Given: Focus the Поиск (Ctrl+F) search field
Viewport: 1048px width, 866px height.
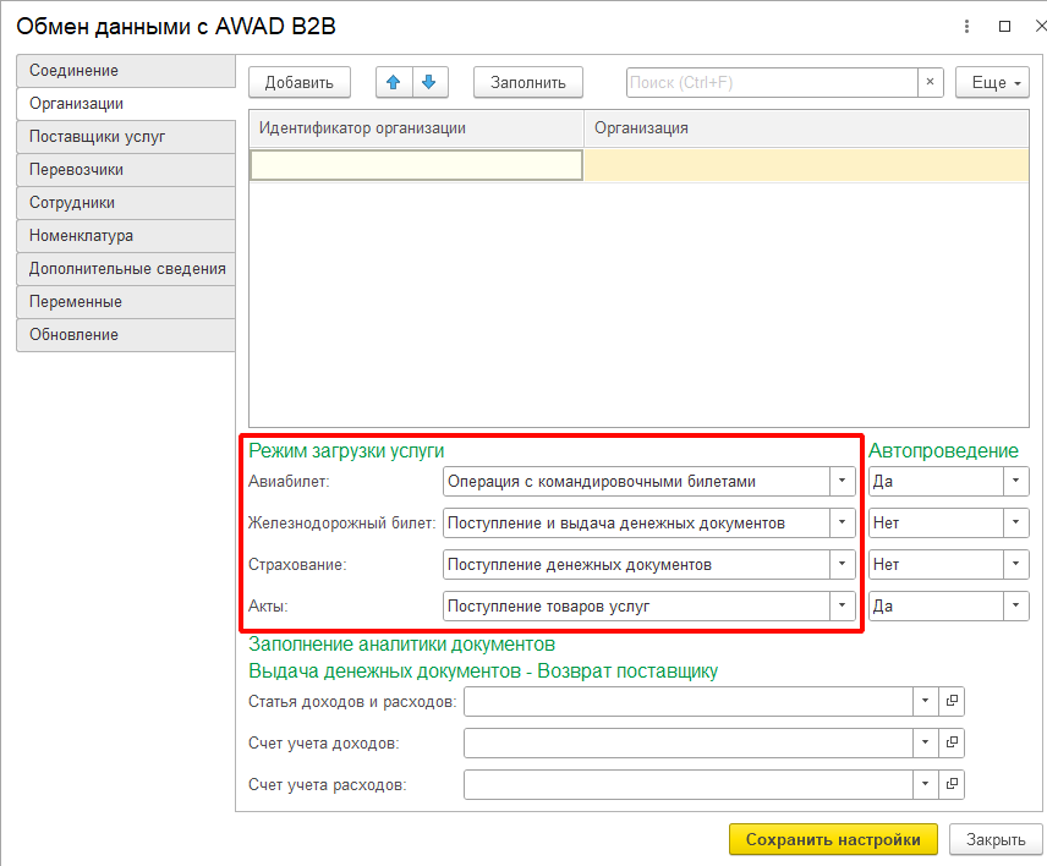Looking at the screenshot, I should click(x=770, y=82).
